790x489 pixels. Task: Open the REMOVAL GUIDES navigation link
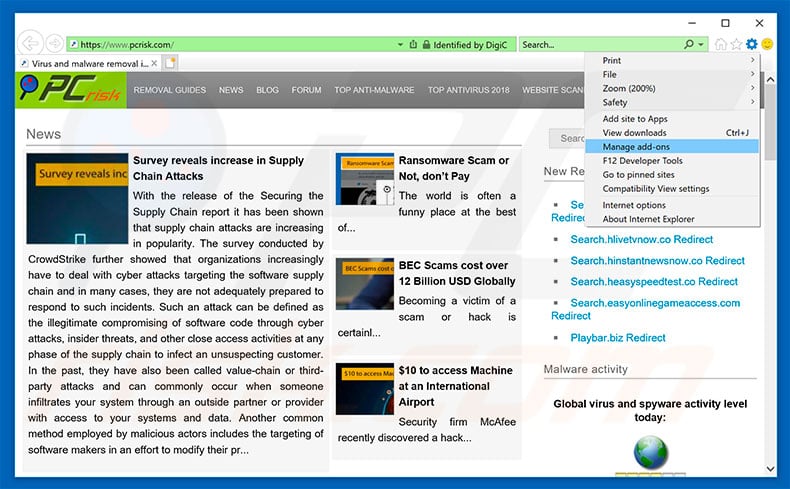[170, 90]
